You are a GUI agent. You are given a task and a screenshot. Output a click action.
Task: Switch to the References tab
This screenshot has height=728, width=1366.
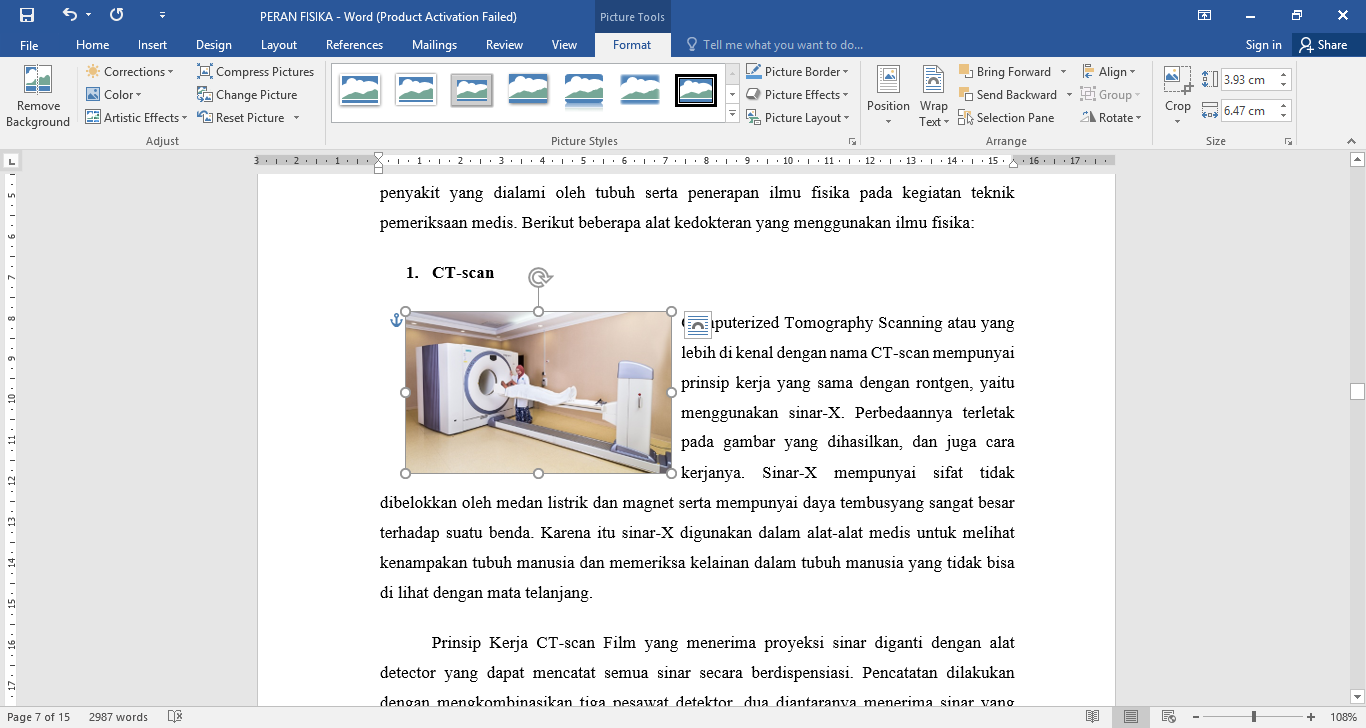pos(354,45)
